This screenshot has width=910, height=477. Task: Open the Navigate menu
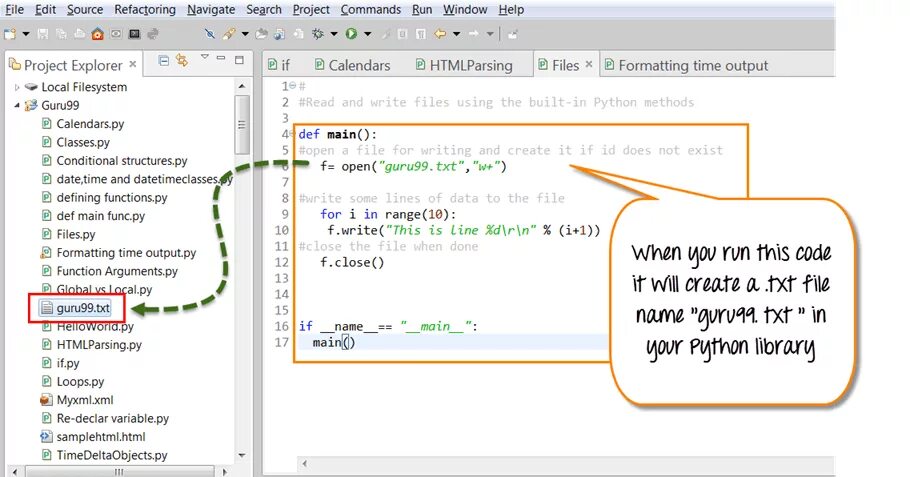(x=211, y=10)
